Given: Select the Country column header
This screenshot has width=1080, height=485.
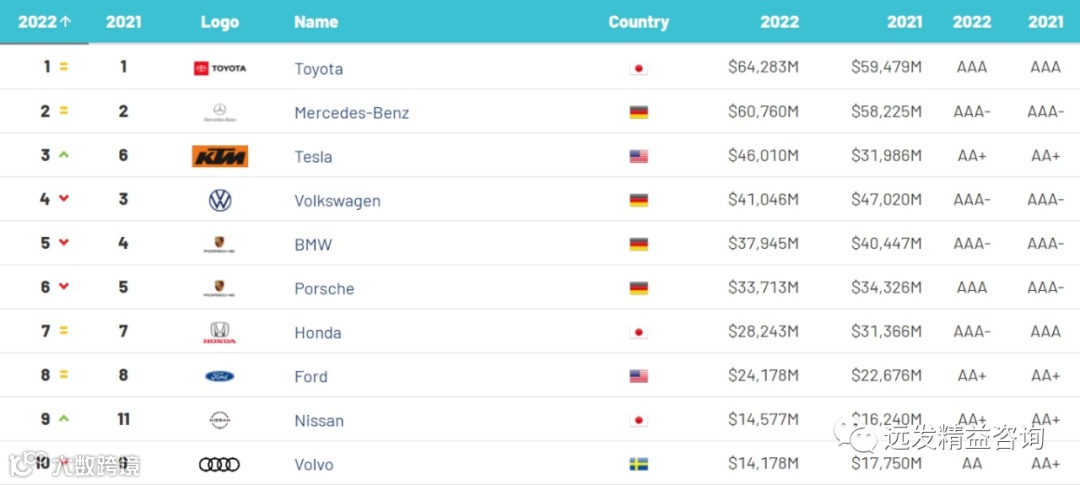Looking at the screenshot, I should click(x=638, y=22).
